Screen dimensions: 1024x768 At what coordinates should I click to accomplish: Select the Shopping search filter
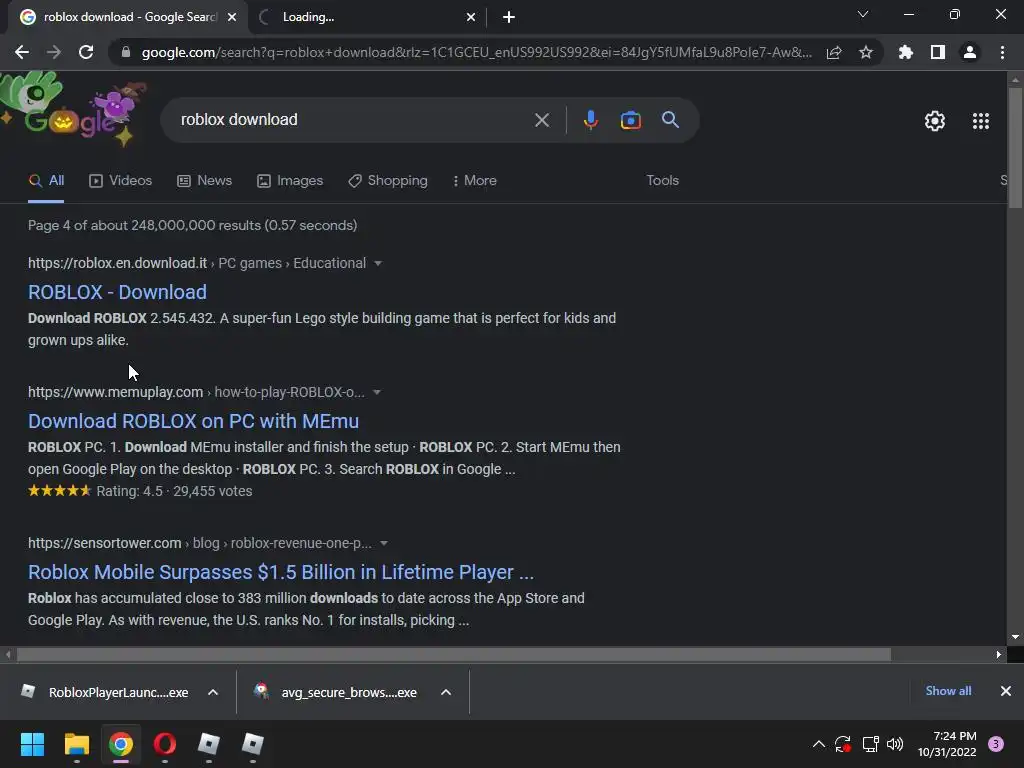pyautogui.click(x=388, y=181)
